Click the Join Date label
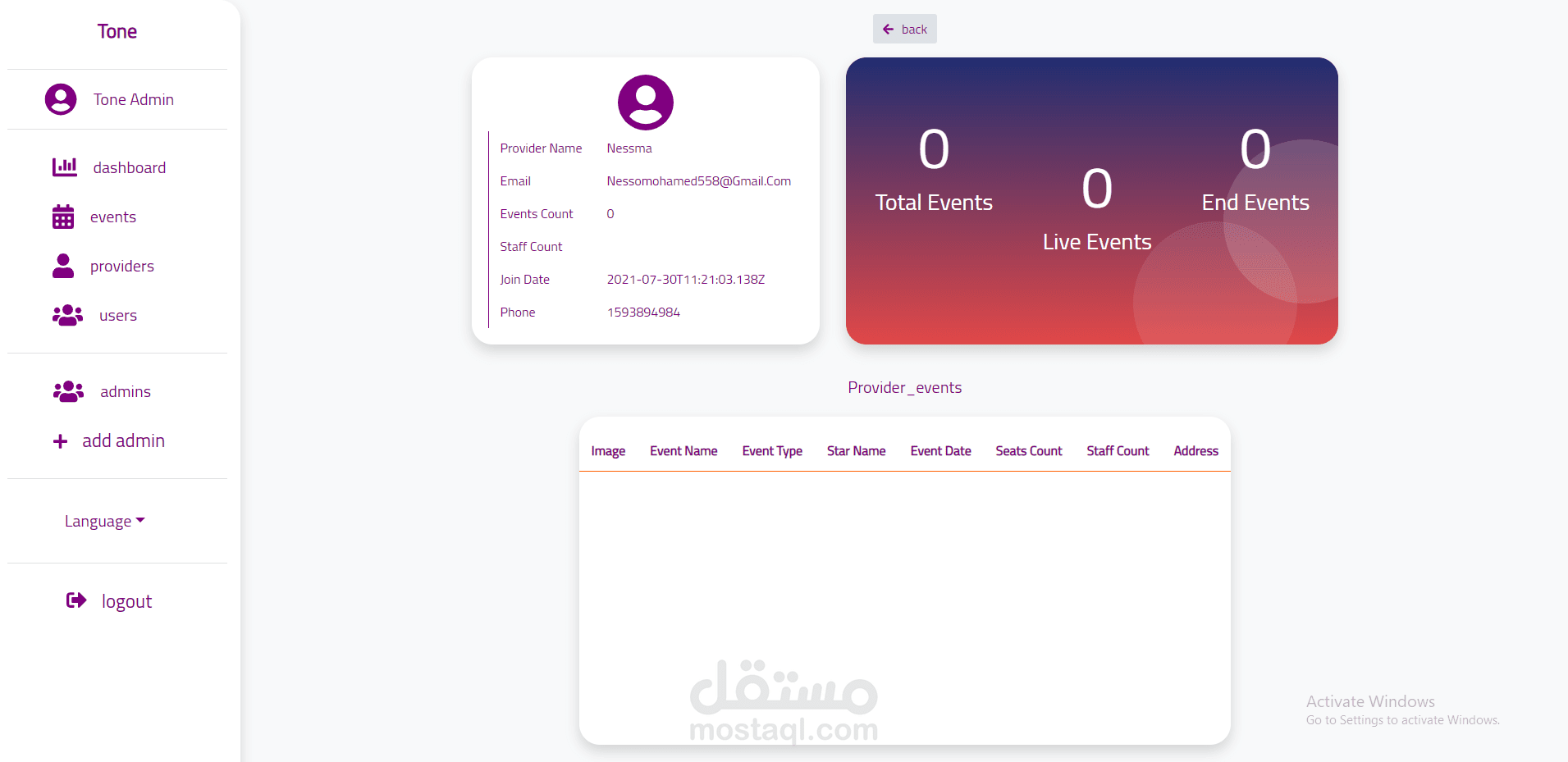Viewport: 1568px width, 762px height. pos(525,280)
